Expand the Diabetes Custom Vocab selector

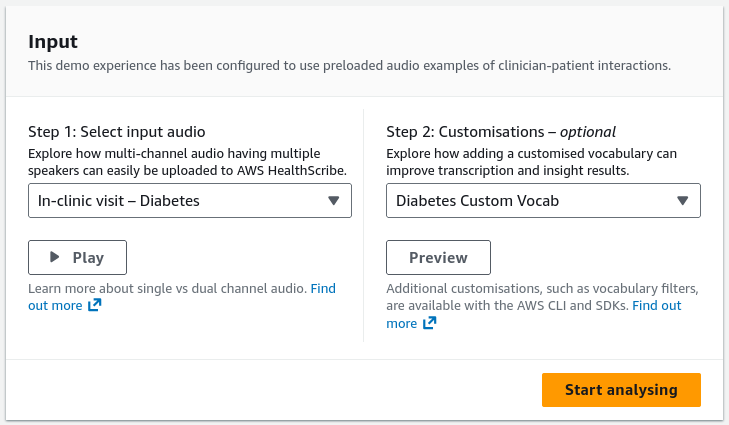pos(543,200)
